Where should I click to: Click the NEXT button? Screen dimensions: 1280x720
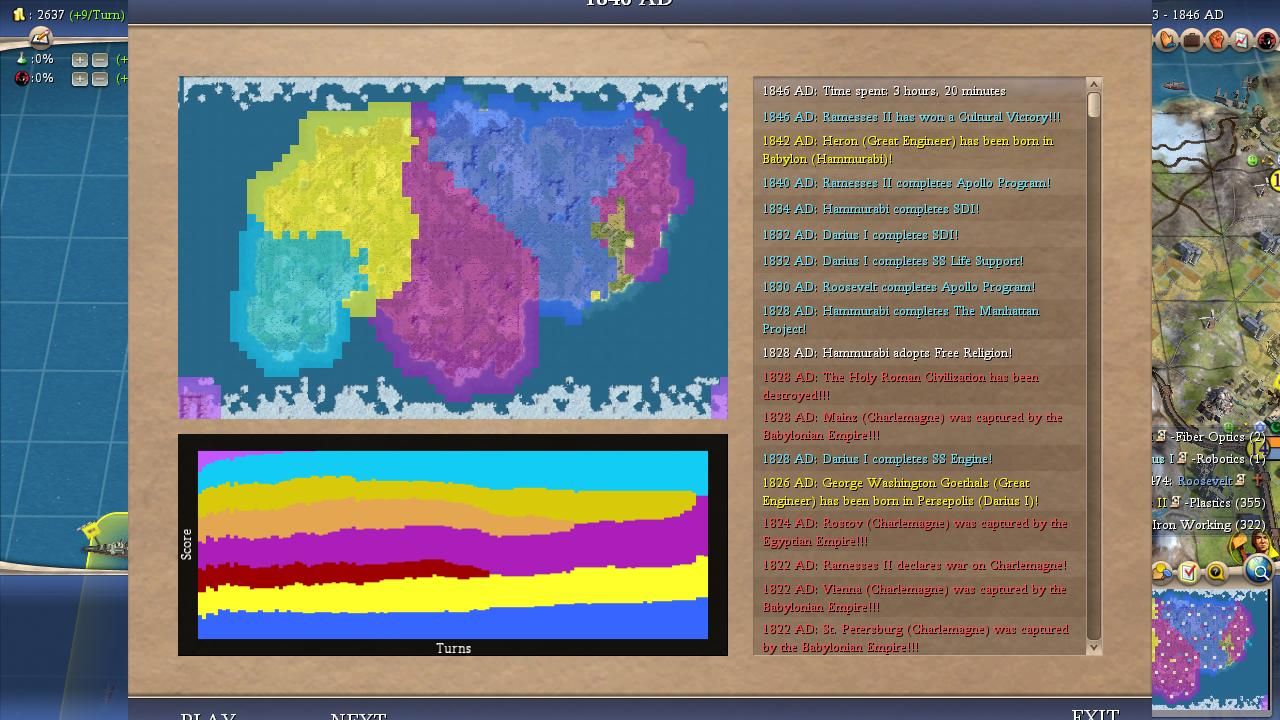(358, 715)
